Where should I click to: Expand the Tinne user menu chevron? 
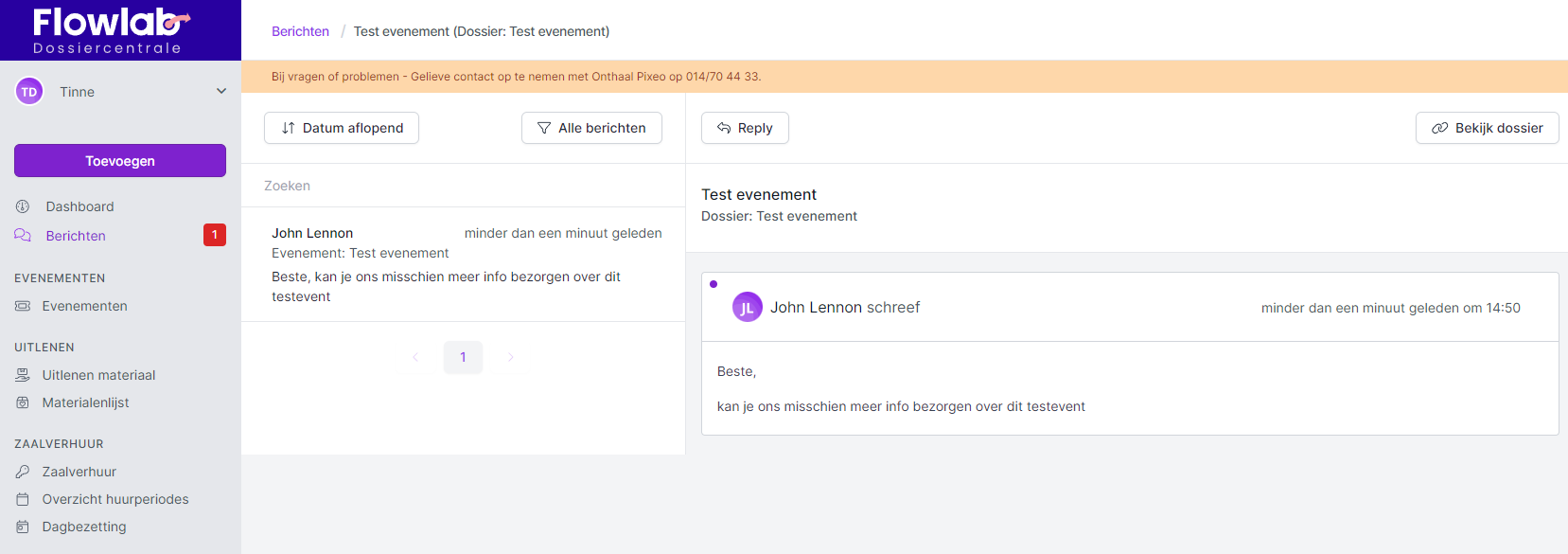point(221,92)
